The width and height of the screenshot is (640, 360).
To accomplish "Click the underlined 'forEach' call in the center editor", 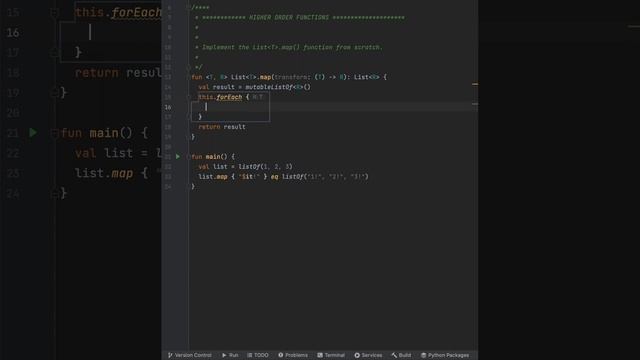I will (229, 97).
